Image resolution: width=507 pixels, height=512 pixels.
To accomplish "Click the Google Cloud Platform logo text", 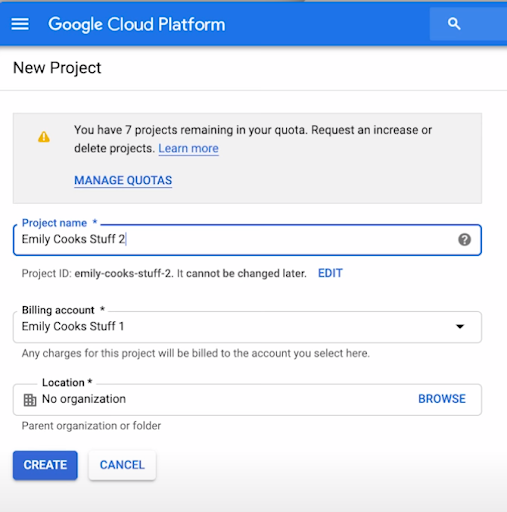I will pyautogui.click(x=137, y=25).
